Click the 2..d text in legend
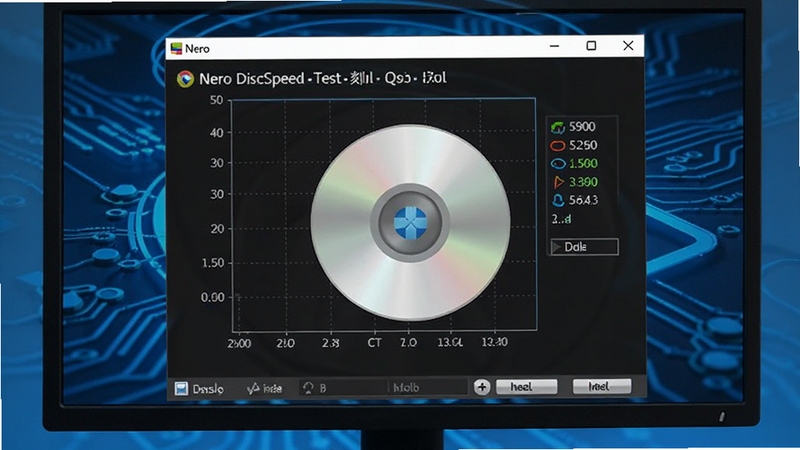 tap(561, 219)
